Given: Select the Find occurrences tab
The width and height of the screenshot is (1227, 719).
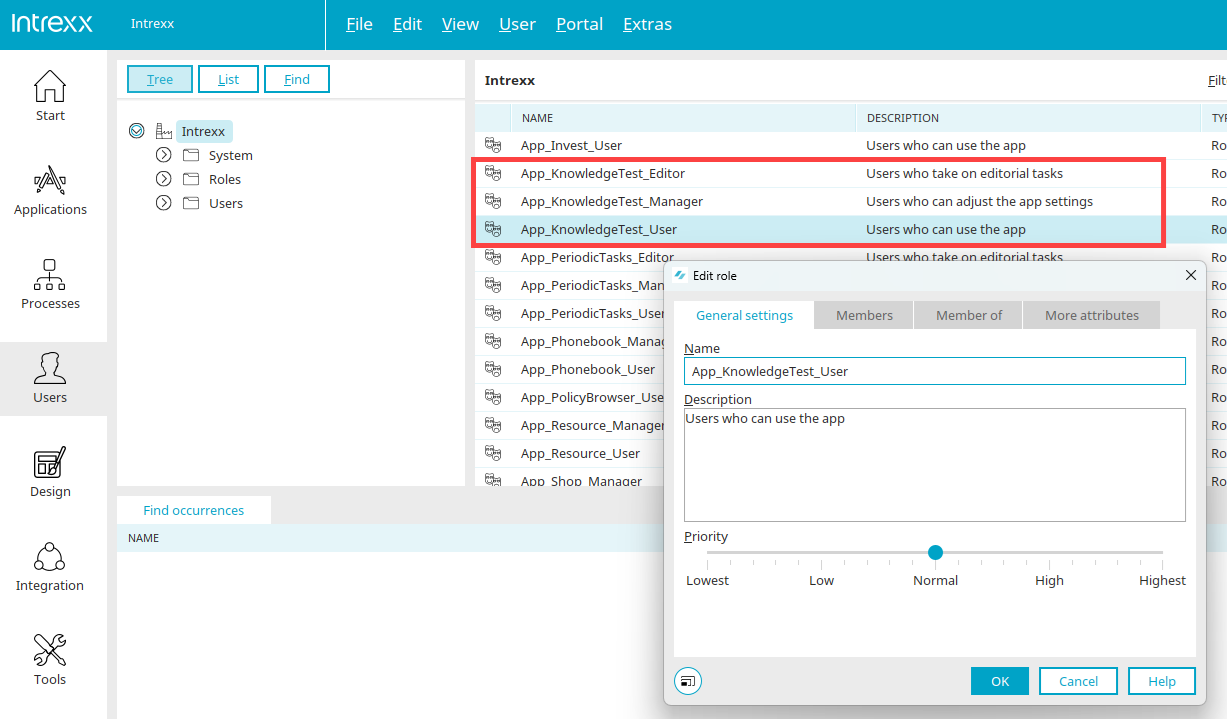Looking at the screenshot, I should [193, 510].
